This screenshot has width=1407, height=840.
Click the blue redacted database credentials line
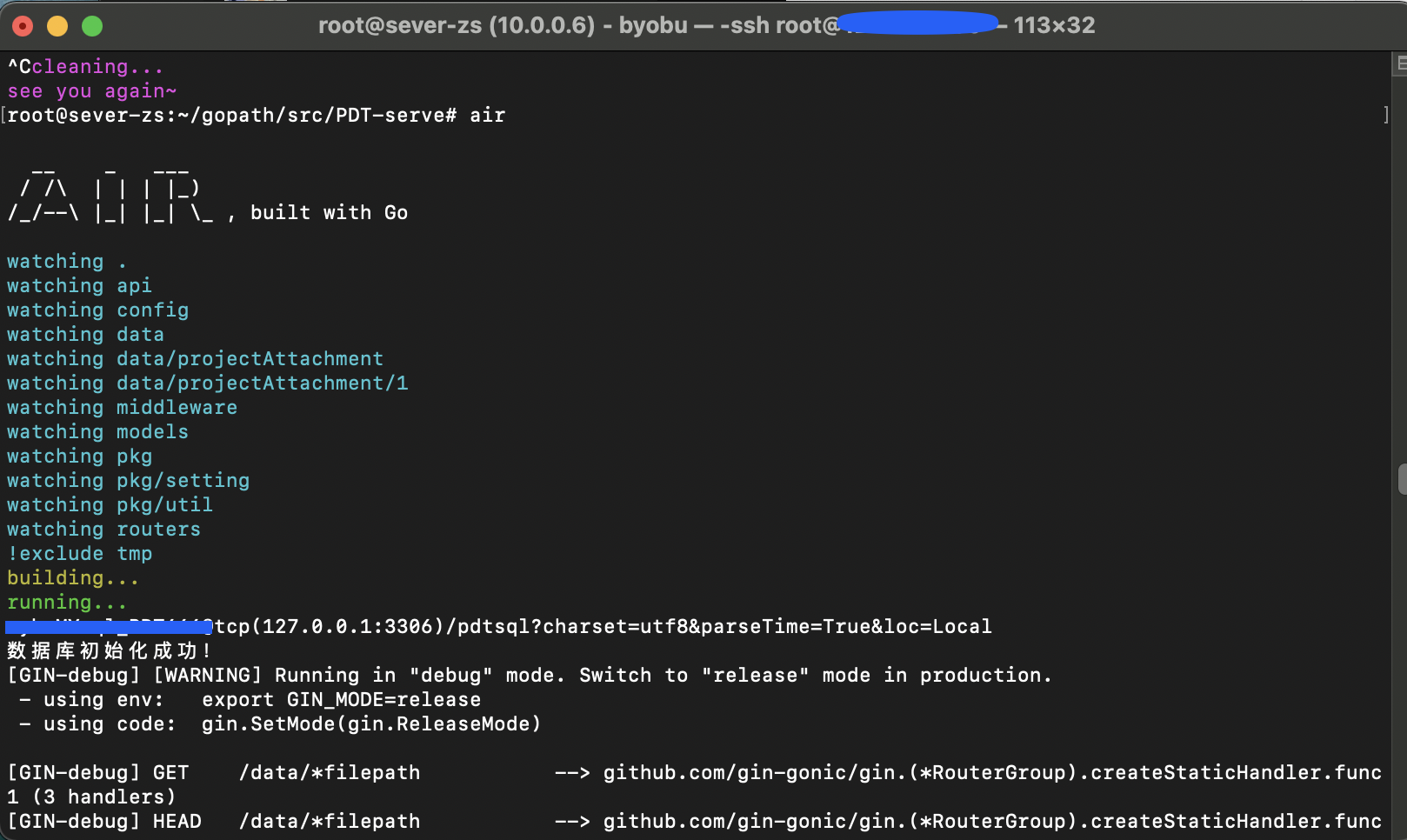(109, 625)
